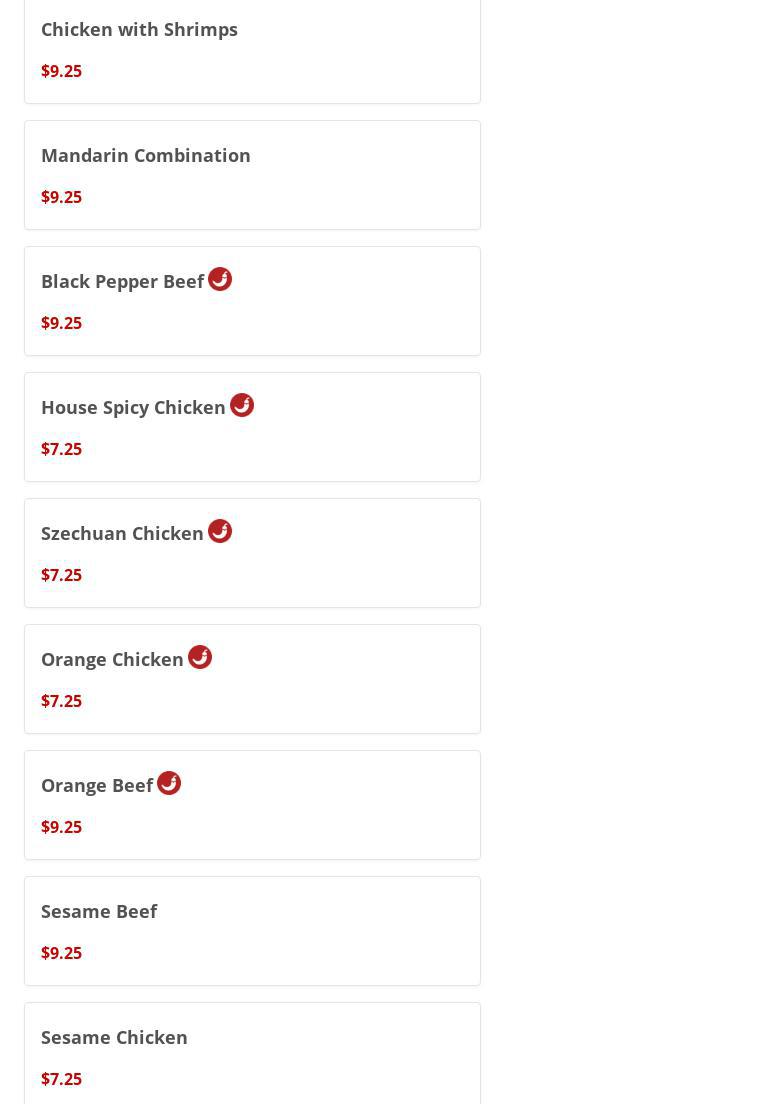Click the spicy icon next to House Spicy Chicken

tap(242, 405)
